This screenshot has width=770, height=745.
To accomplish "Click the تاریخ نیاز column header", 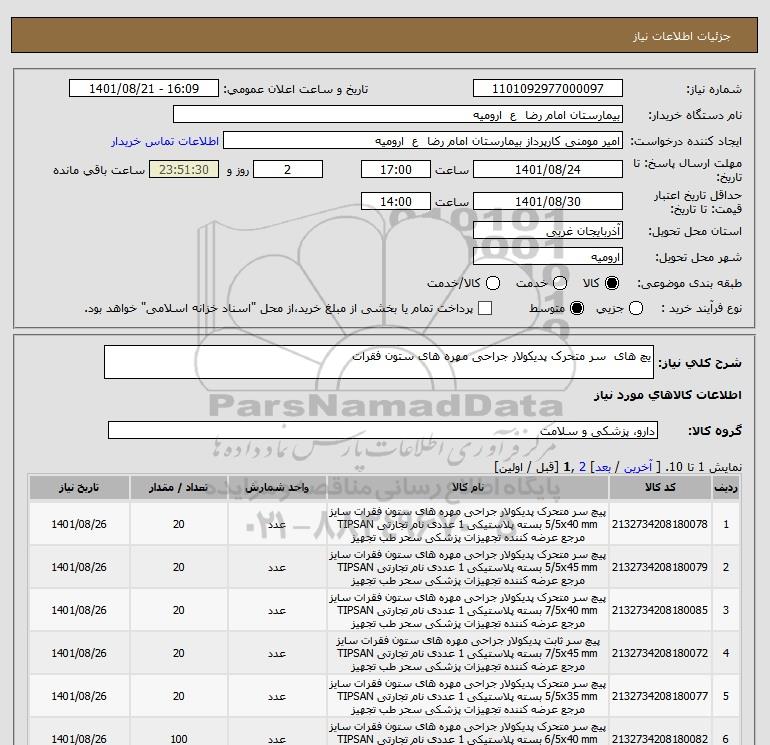I will pos(79,487).
